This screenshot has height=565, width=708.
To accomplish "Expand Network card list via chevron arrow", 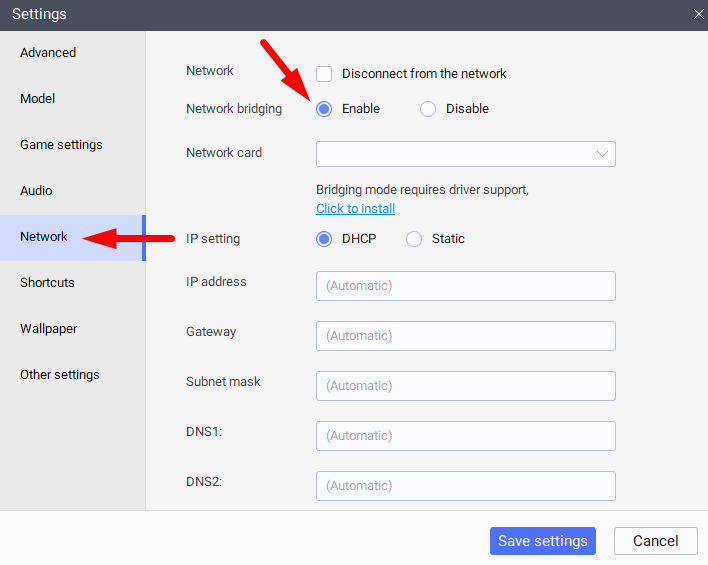I will pos(602,154).
